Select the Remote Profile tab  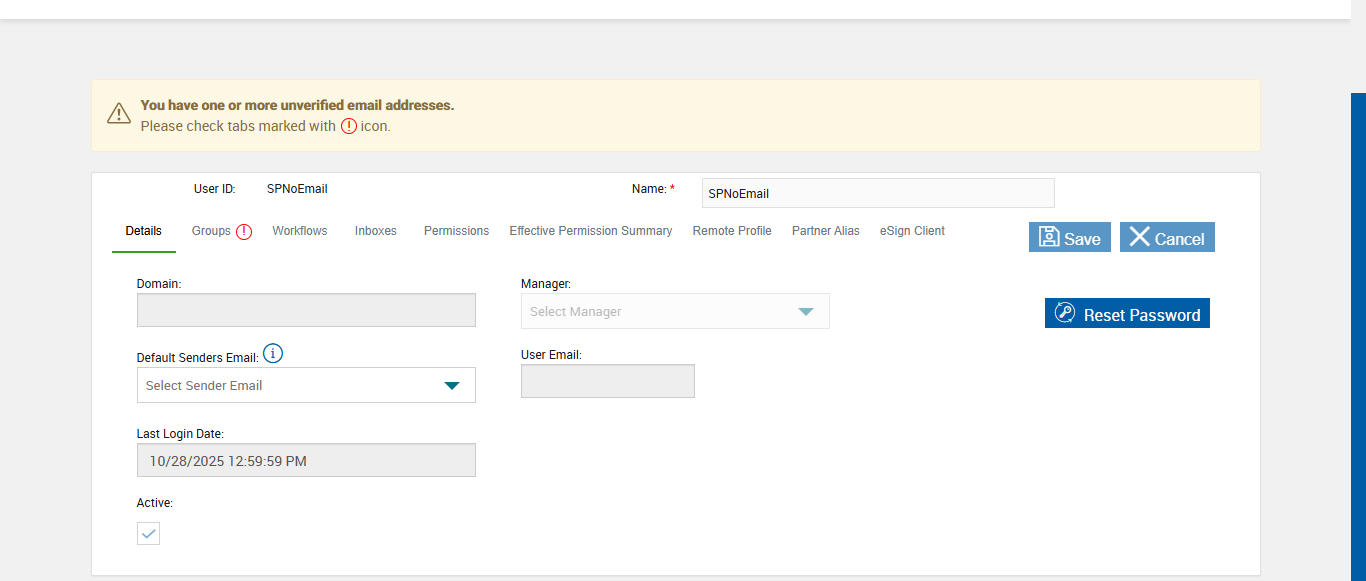click(x=732, y=231)
